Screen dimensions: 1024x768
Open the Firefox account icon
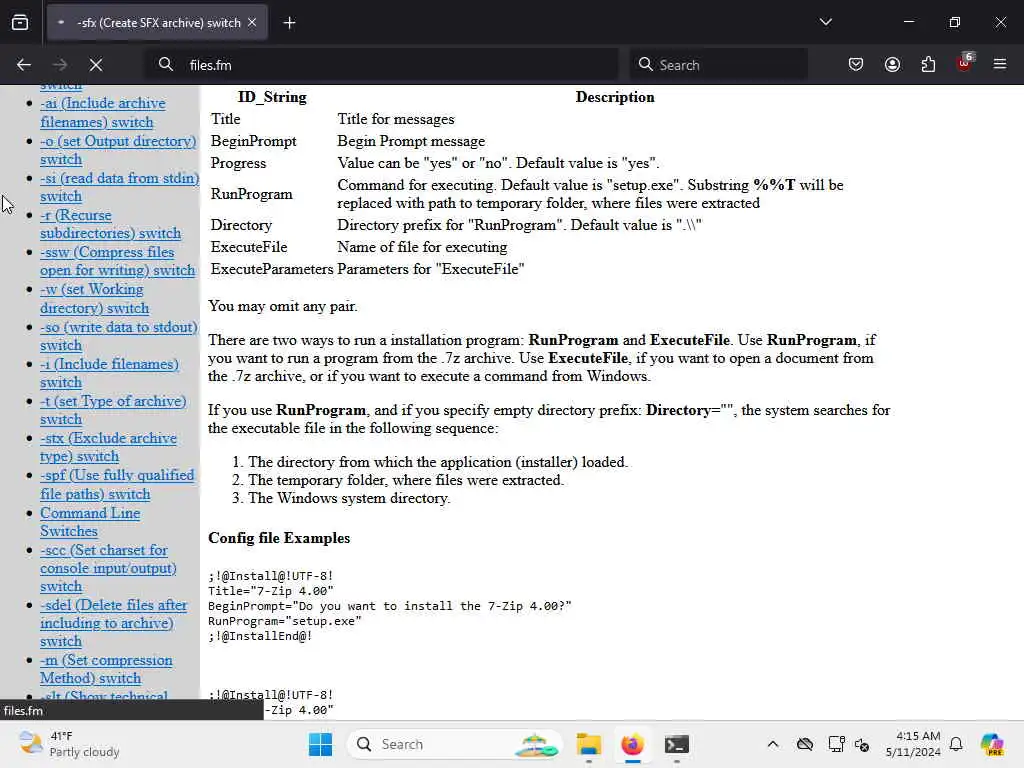pos(892,65)
